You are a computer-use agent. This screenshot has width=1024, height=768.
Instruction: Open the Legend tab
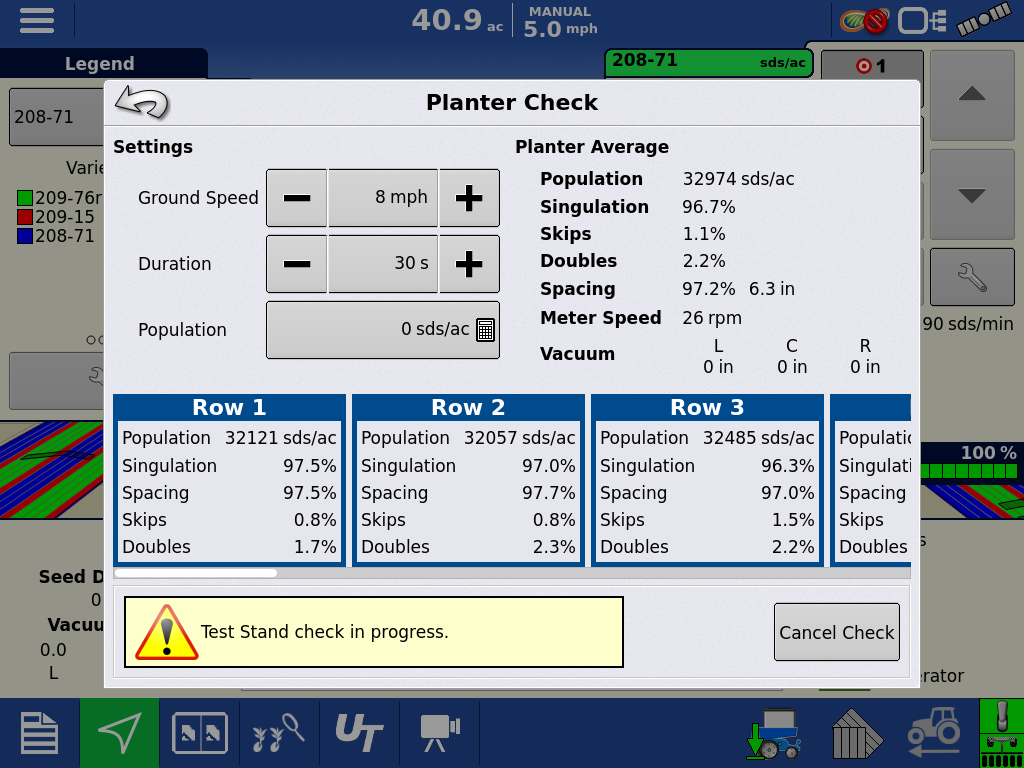click(100, 64)
